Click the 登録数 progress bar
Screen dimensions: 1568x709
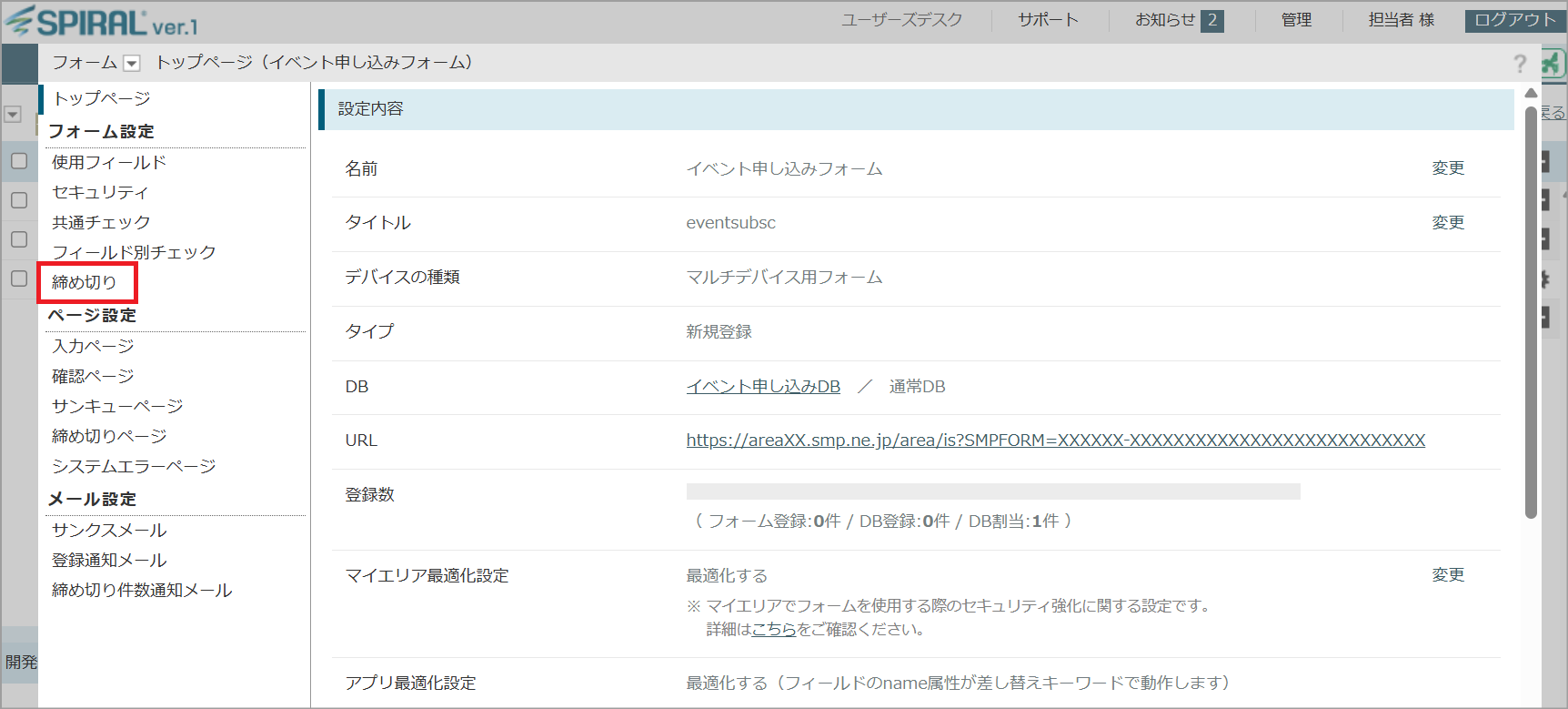click(992, 492)
